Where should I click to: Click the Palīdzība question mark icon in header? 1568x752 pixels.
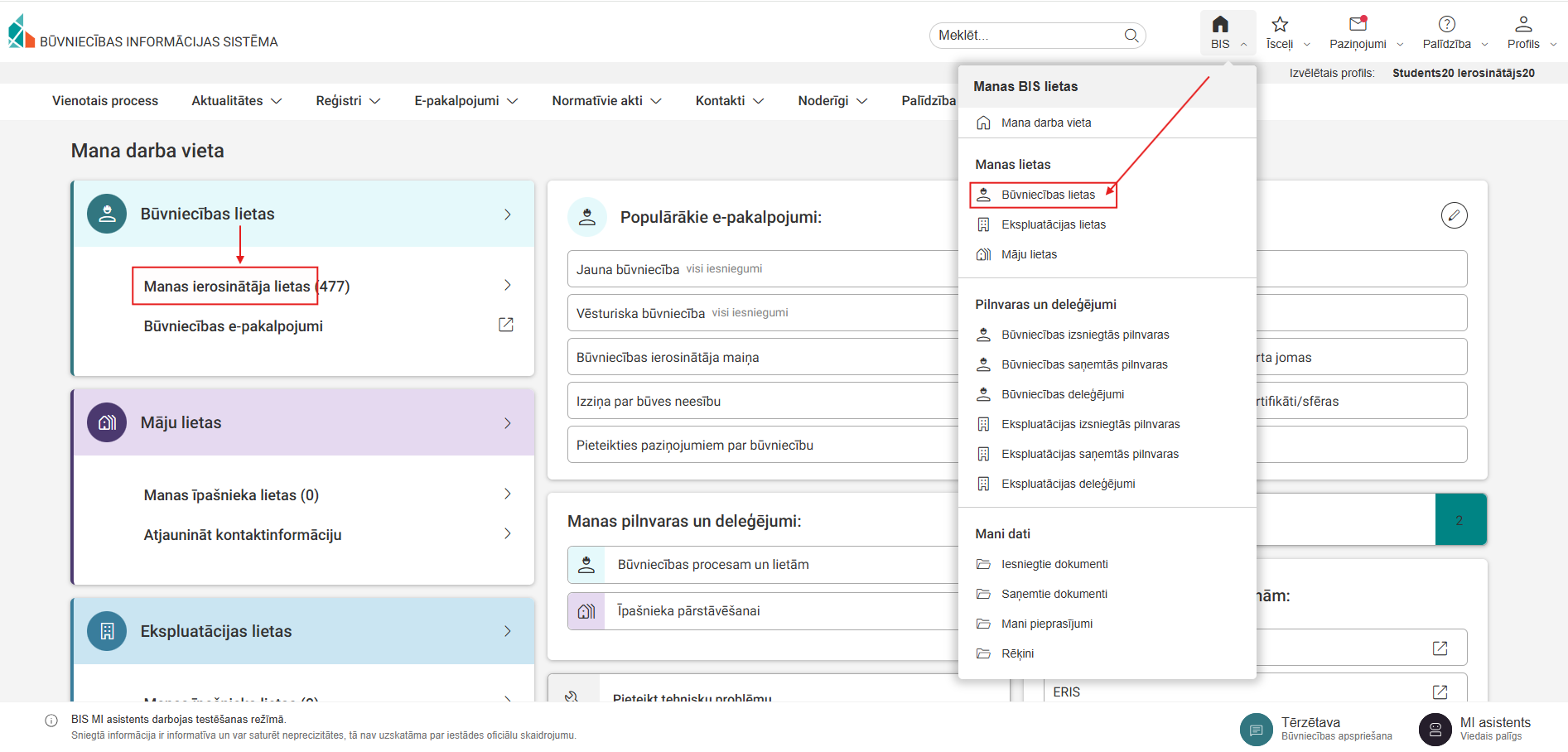1446,25
